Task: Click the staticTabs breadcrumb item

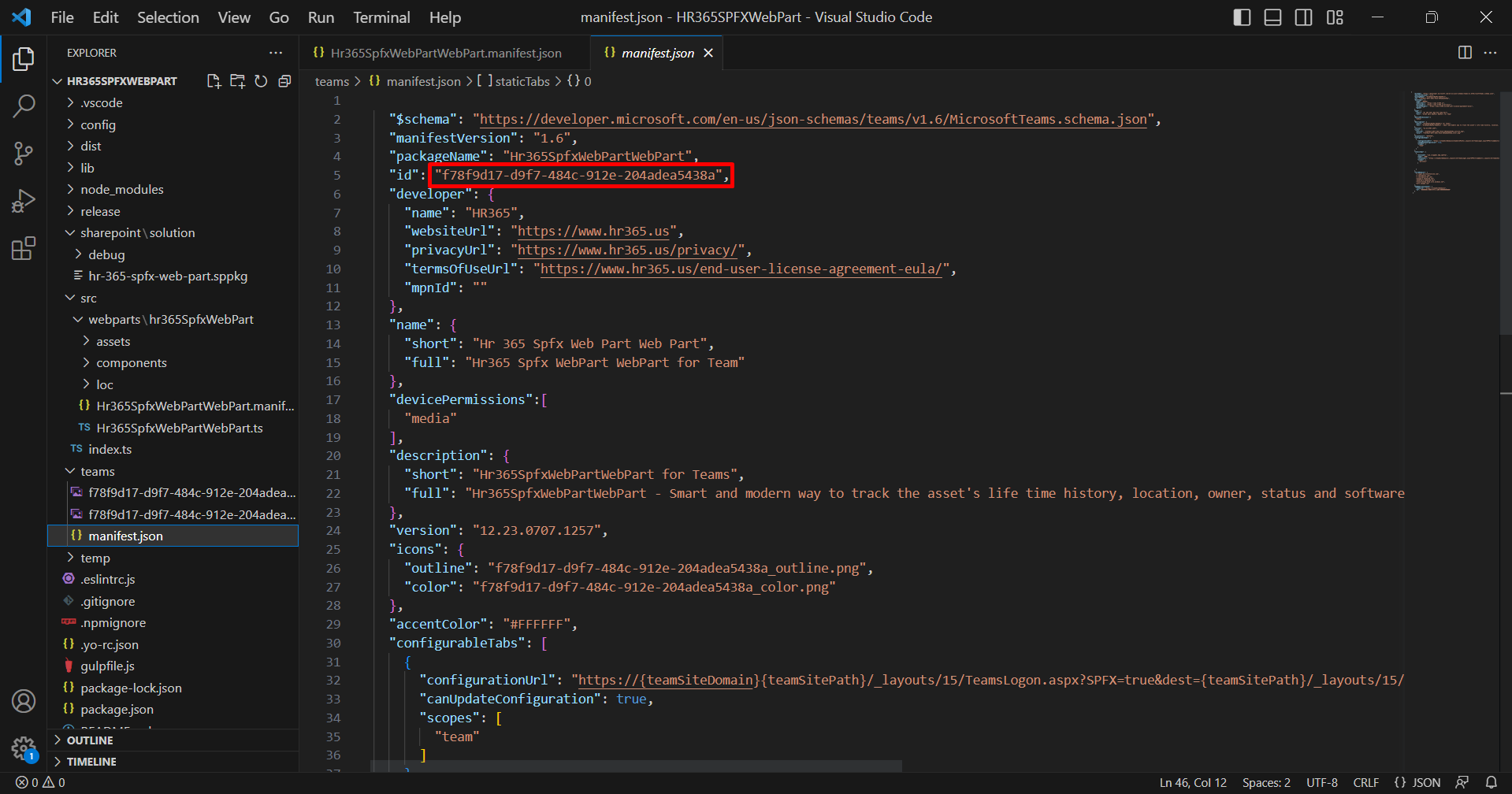Action: coord(514,81)
